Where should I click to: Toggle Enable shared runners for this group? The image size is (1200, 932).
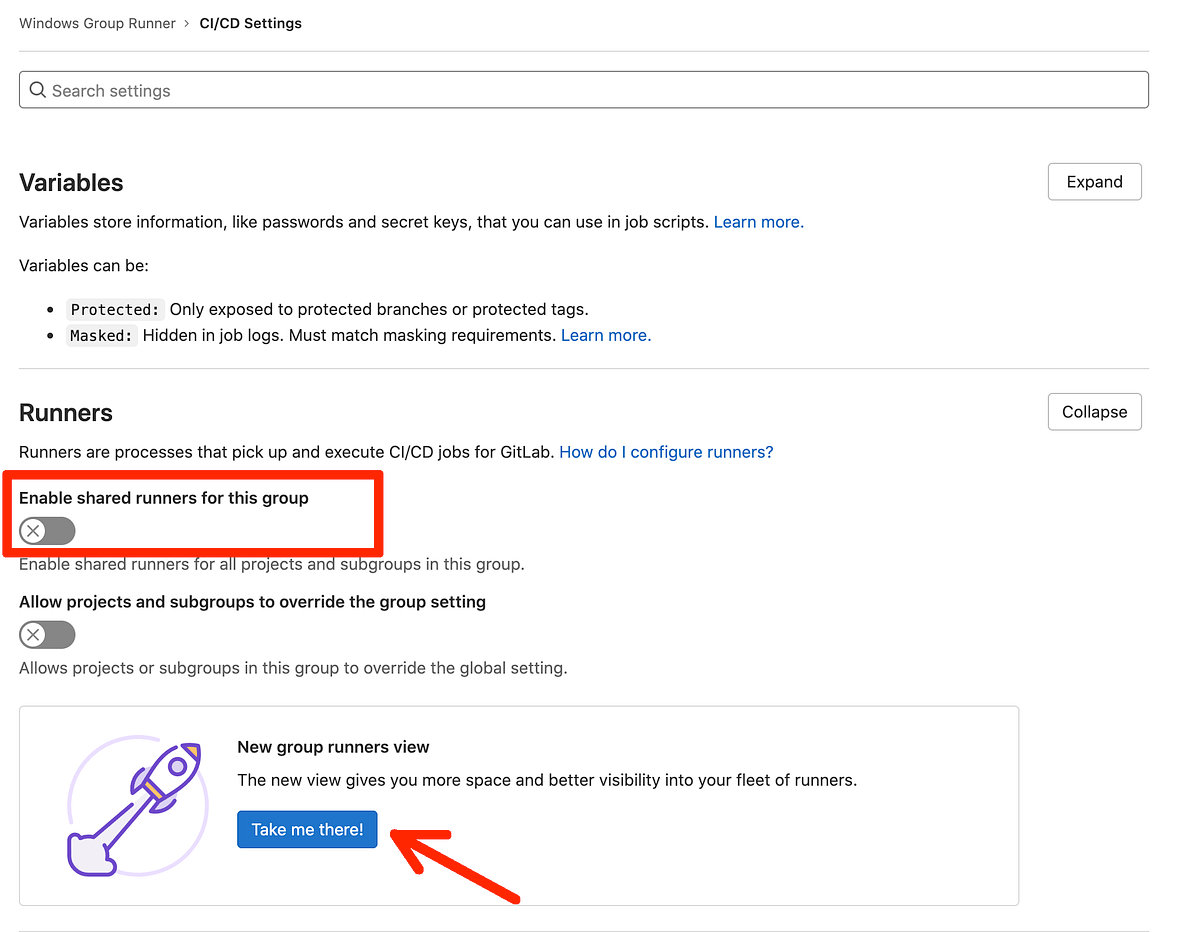[46, 530]
